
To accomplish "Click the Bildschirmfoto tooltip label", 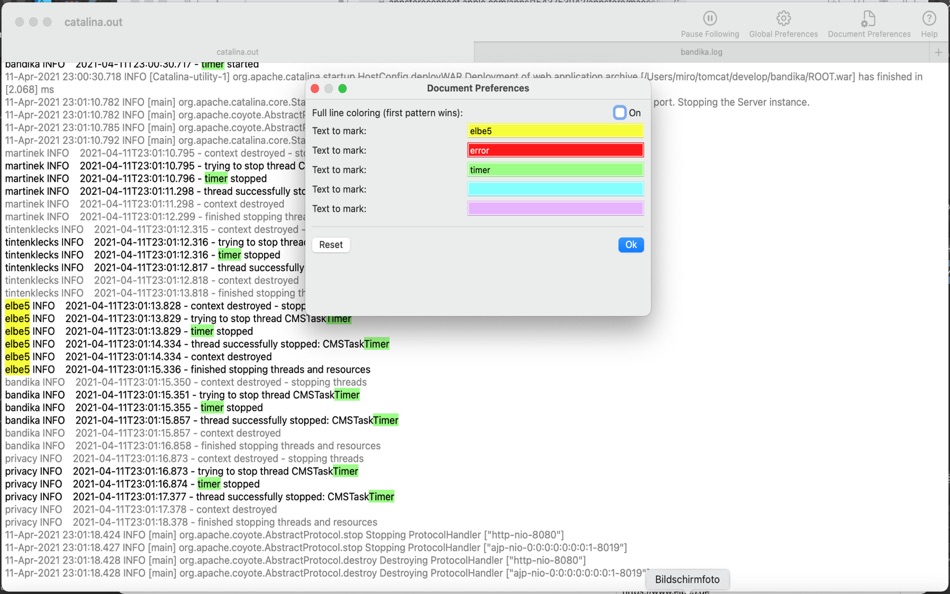I will (687, 579).
